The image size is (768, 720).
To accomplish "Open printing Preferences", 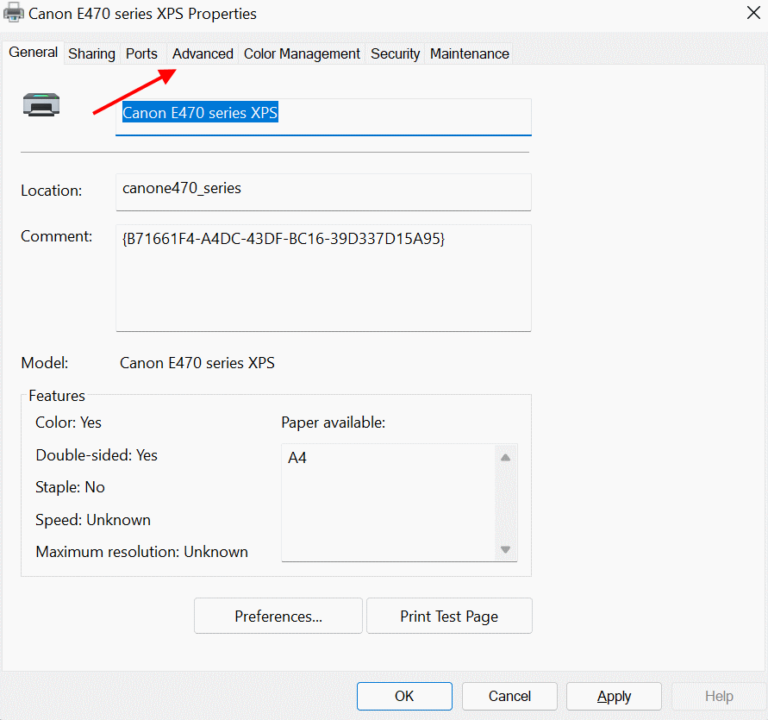I will [278, 616].
